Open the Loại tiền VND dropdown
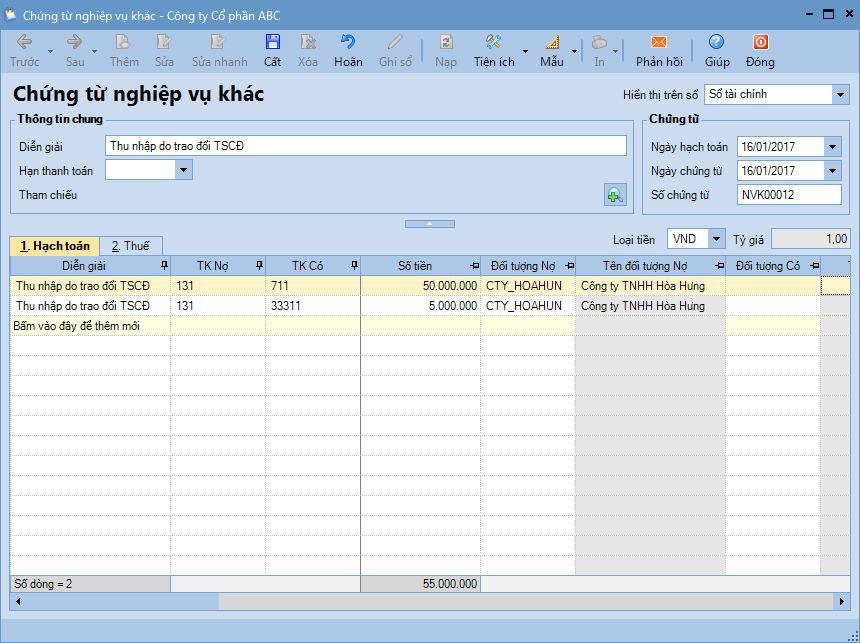 click(x=716, y=239)
